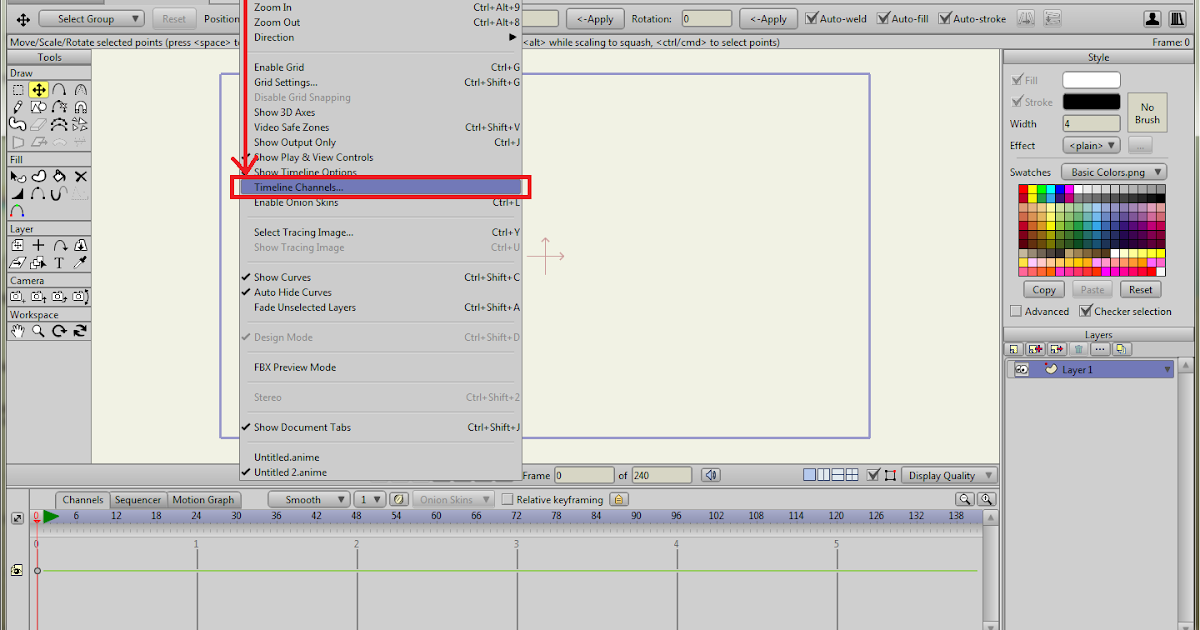This screenshot has height=630, width=1200.
Task: Check the Relative keyframing option
Action: point(507,499)
